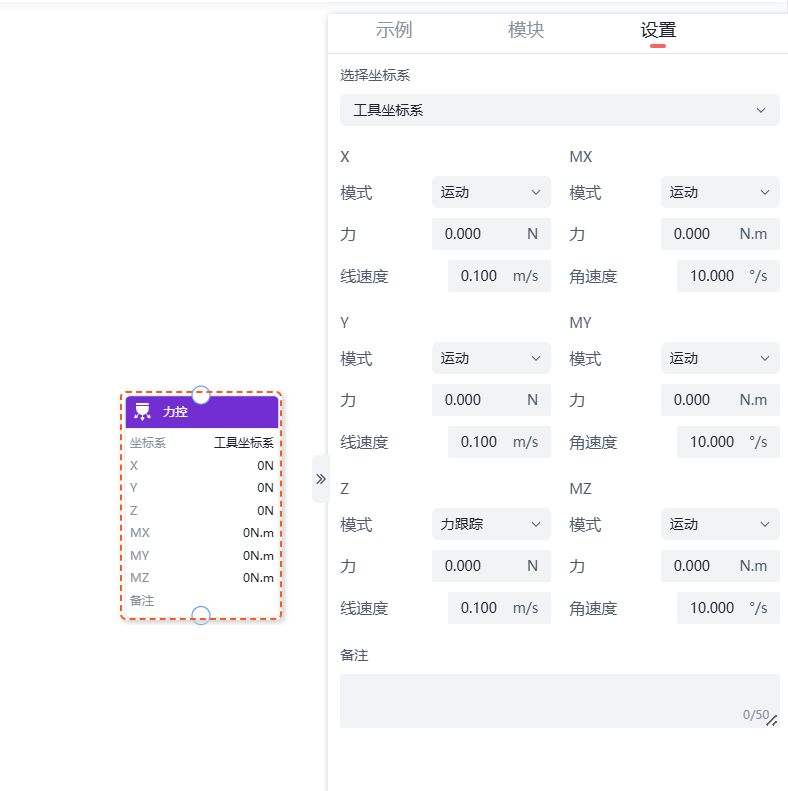Click the force control node icon
Screen dimensions: 788x791
pos(143,412)
